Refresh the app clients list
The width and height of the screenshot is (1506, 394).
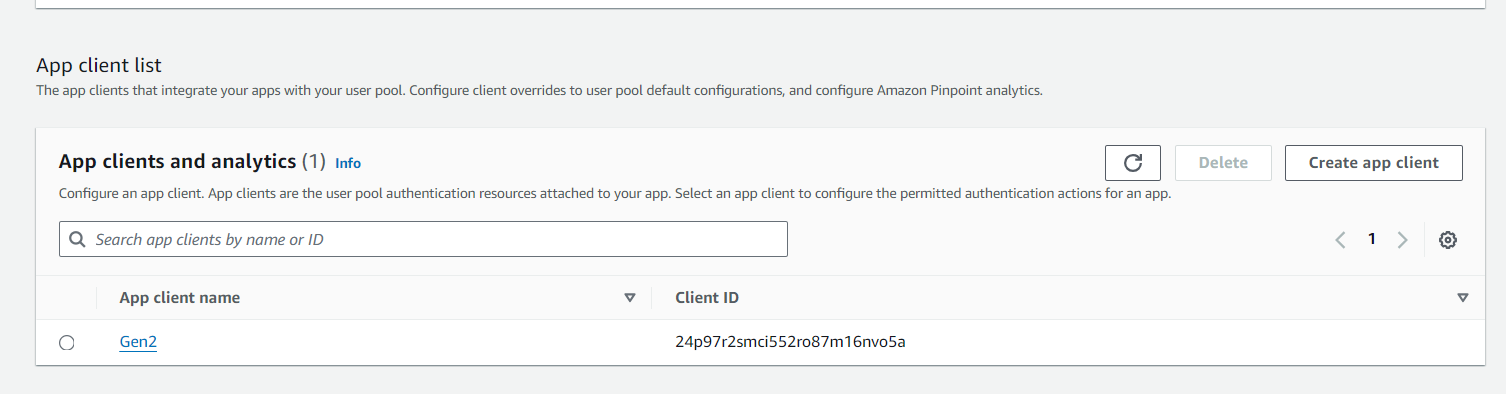1133,163
